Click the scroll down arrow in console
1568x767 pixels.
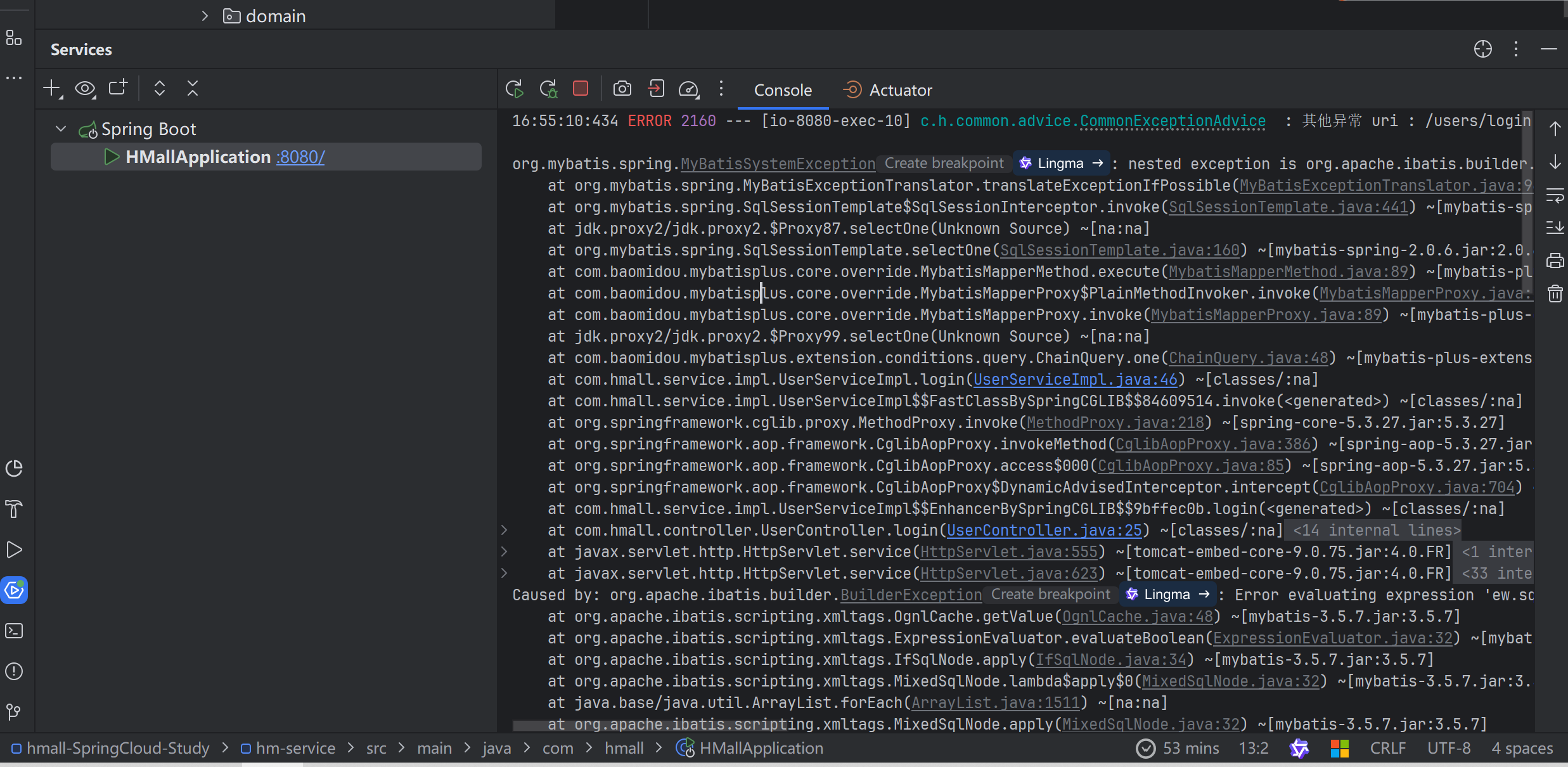1555,162
